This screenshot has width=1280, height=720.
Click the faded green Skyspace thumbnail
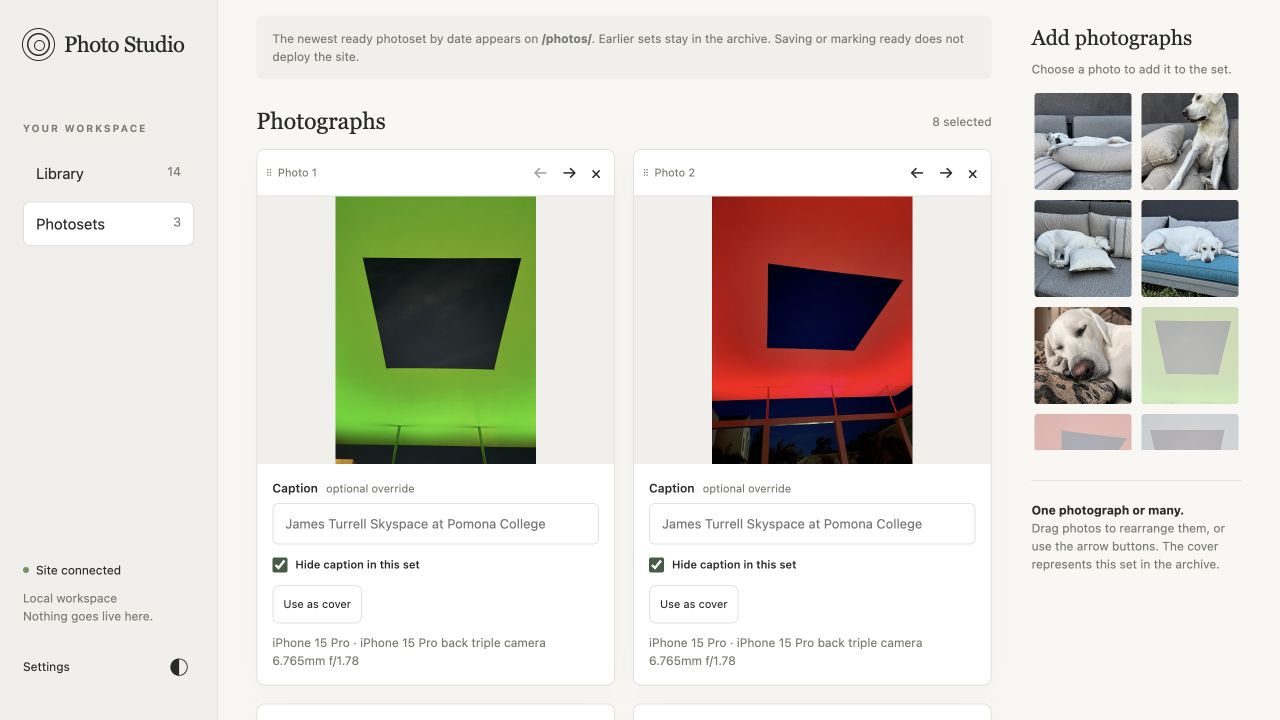(1190, 355)
